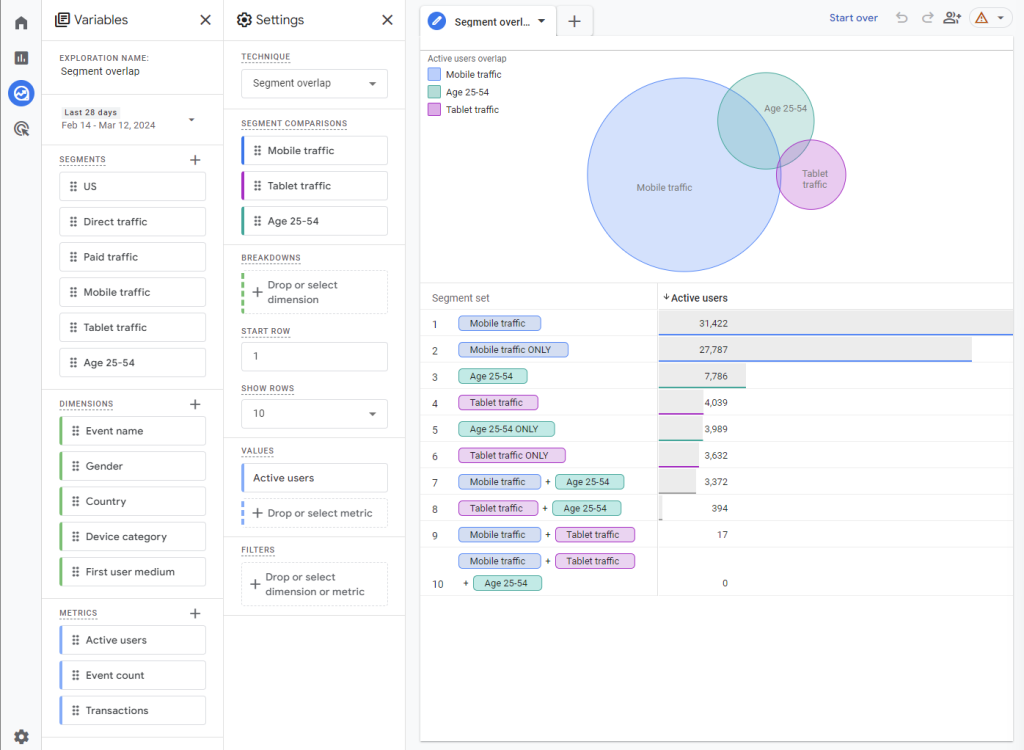The height and width of the screenshot is (750, 1024).
Task: Select the Event name dimension
Action: (133, 431)
